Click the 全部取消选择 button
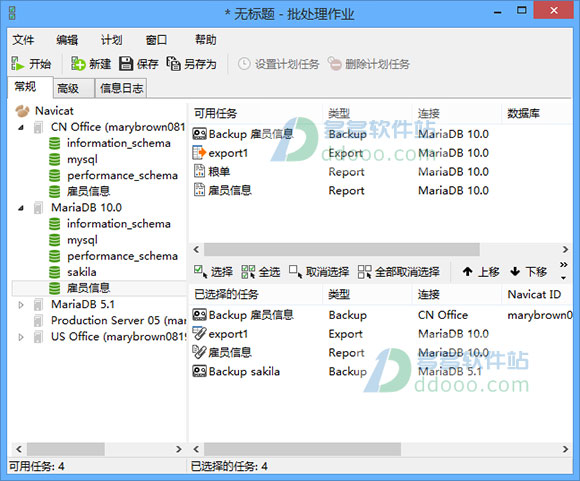The width and height of the screenshot is (580, 481). [399, 272]
